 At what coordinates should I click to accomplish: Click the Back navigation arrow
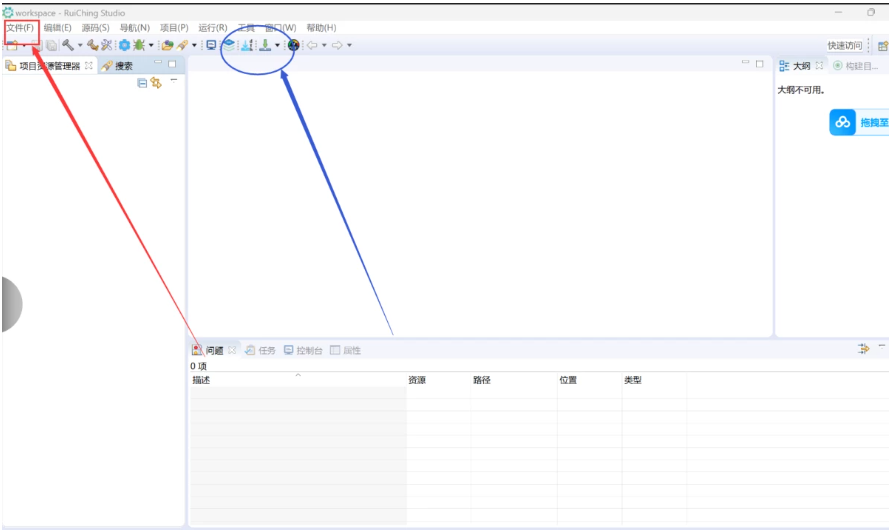tap(312, 45)
